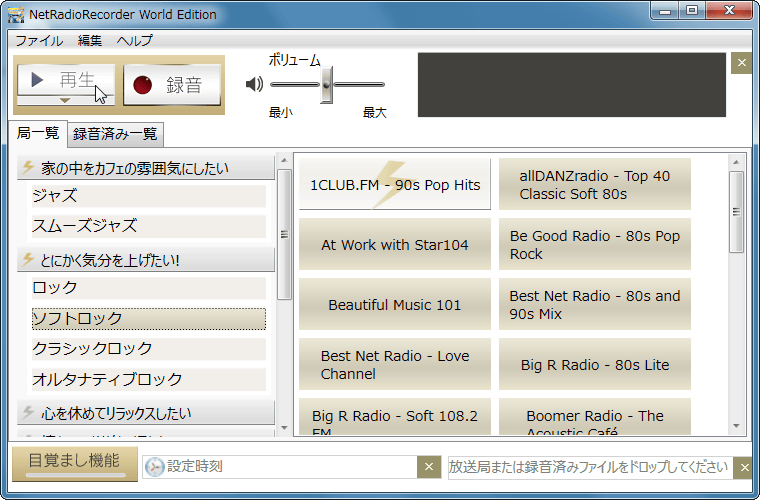Click the 再生 play button
The width and height of the screenshot is (760, 500).
66,79
